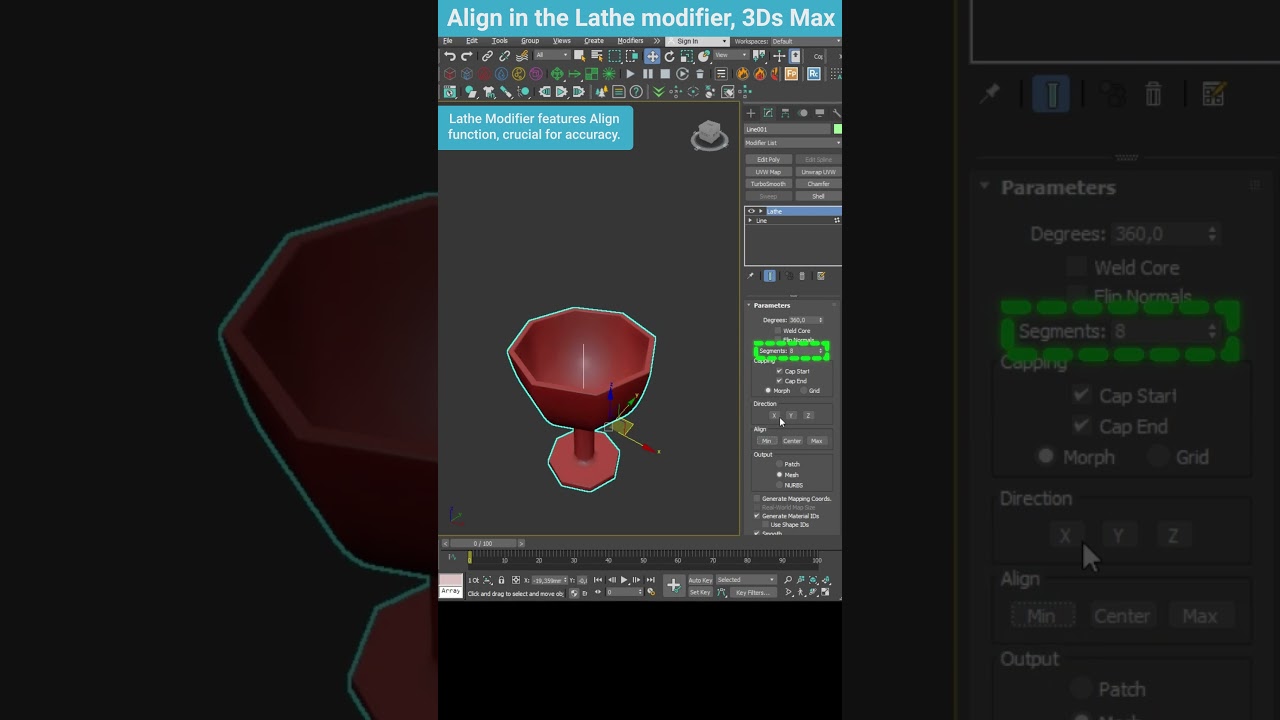Click the Auto Key button

point(700,580)
